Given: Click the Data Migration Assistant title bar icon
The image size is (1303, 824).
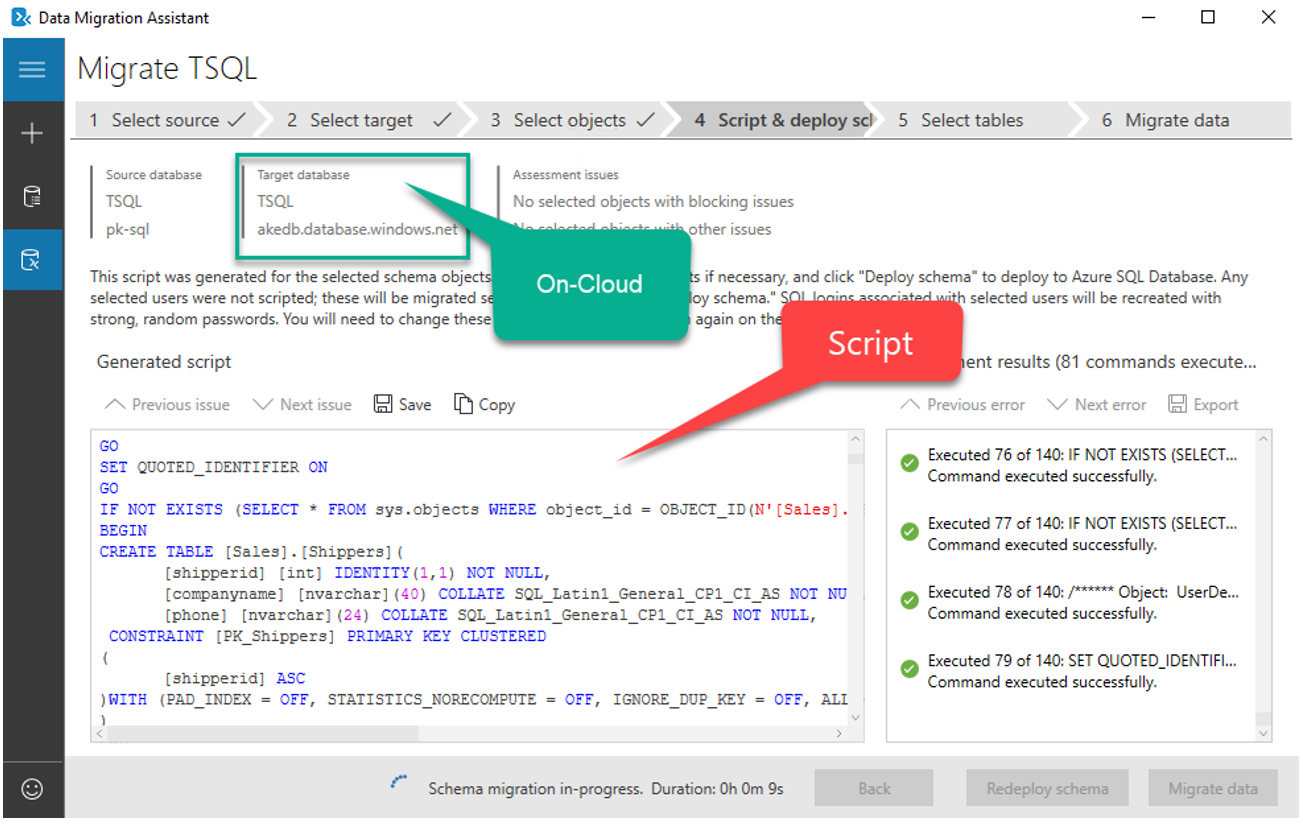Looking at the screenshot, I should pos(20,17).
